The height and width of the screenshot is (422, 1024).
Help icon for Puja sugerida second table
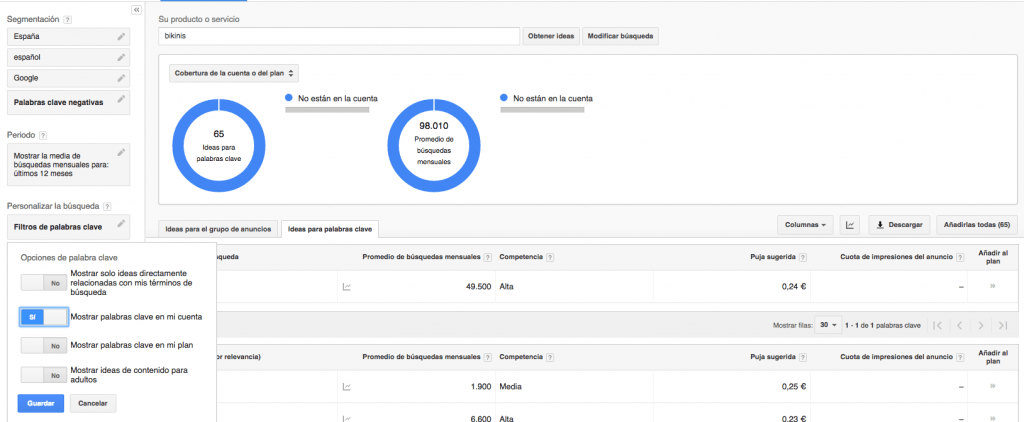[803, 357]
